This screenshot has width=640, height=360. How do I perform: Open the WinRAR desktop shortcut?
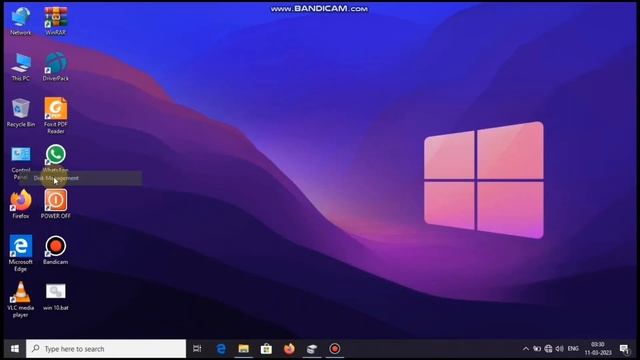(x=56, y=21)
